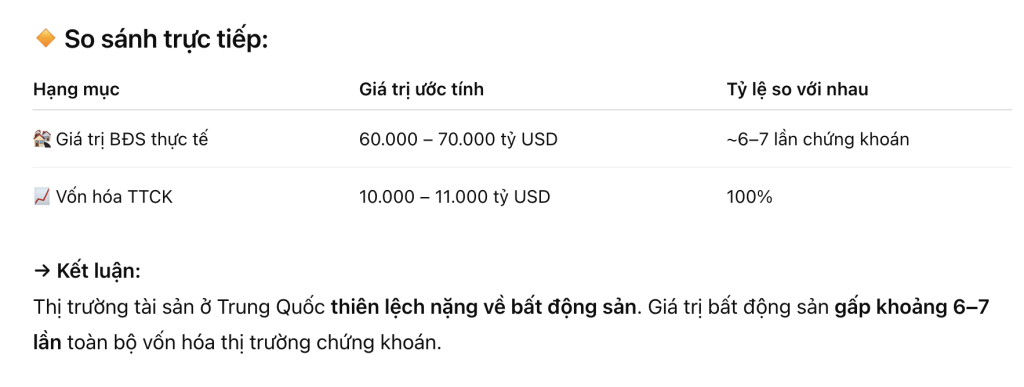Click the 'Hạng mục' column header
The width and height of the screenshot is (1024, 387).
76,89
